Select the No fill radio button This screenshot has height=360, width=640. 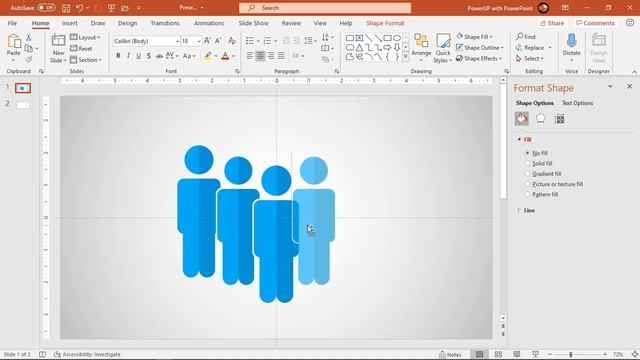point(527,153)
